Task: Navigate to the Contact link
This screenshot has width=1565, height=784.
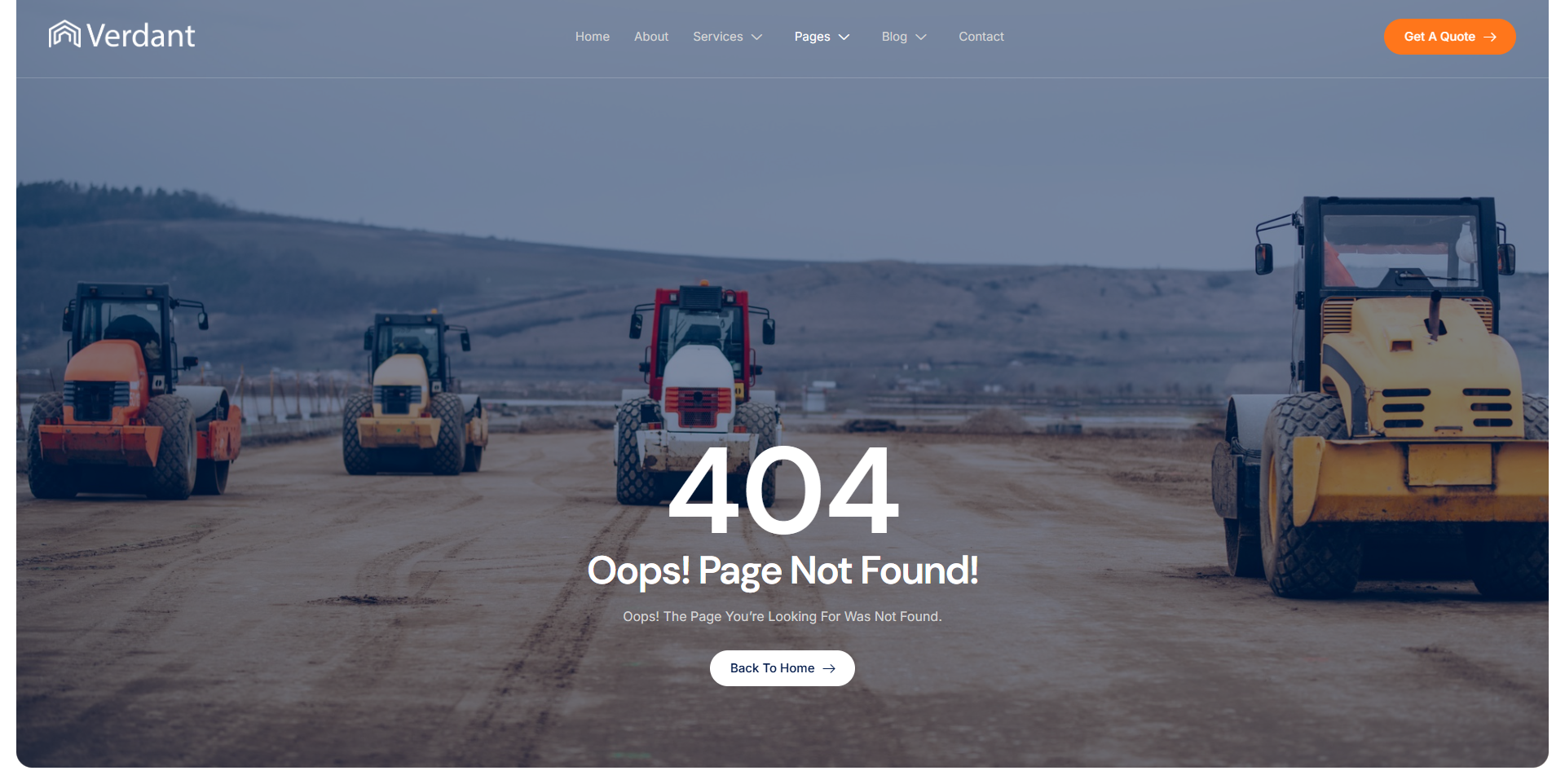Action: point(981,37)
